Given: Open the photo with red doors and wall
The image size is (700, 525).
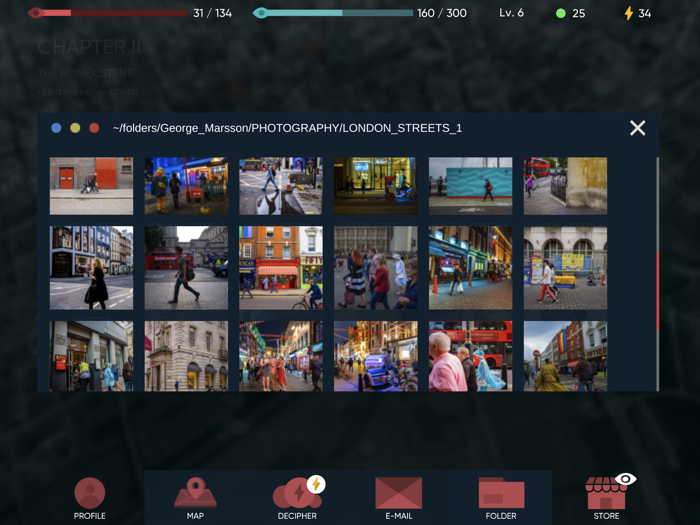Looking at the screenshot, I should [91, 186].
